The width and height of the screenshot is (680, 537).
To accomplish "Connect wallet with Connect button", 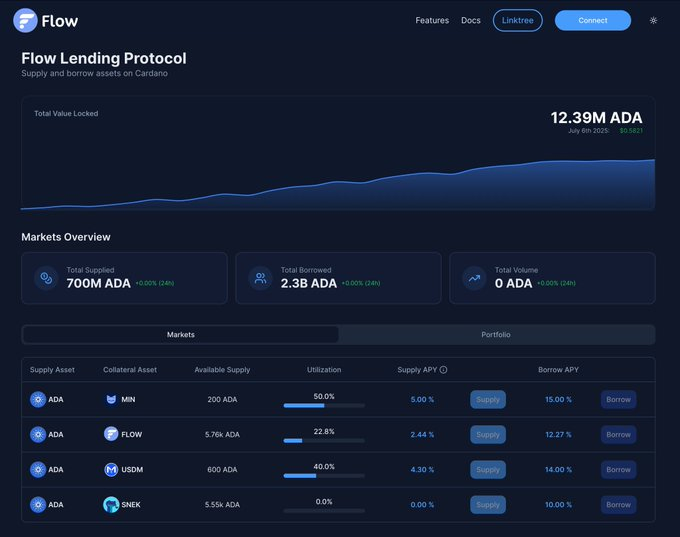I will pyautogui.click(x=592, y=20).
